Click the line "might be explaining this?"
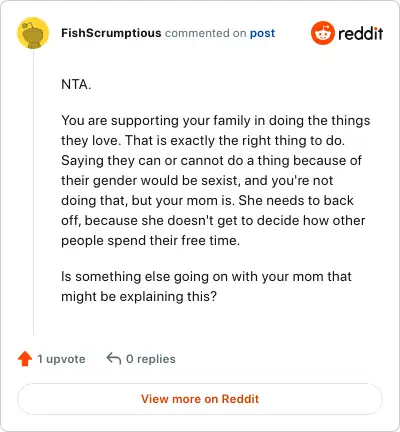 (139, 296)
